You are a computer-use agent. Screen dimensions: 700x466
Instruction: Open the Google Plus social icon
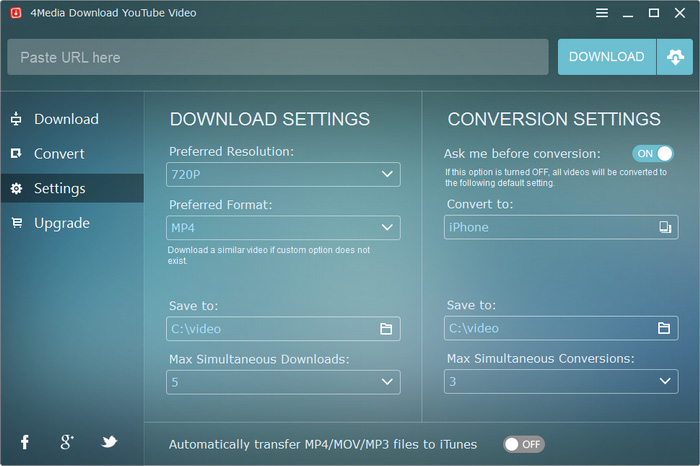67,442
